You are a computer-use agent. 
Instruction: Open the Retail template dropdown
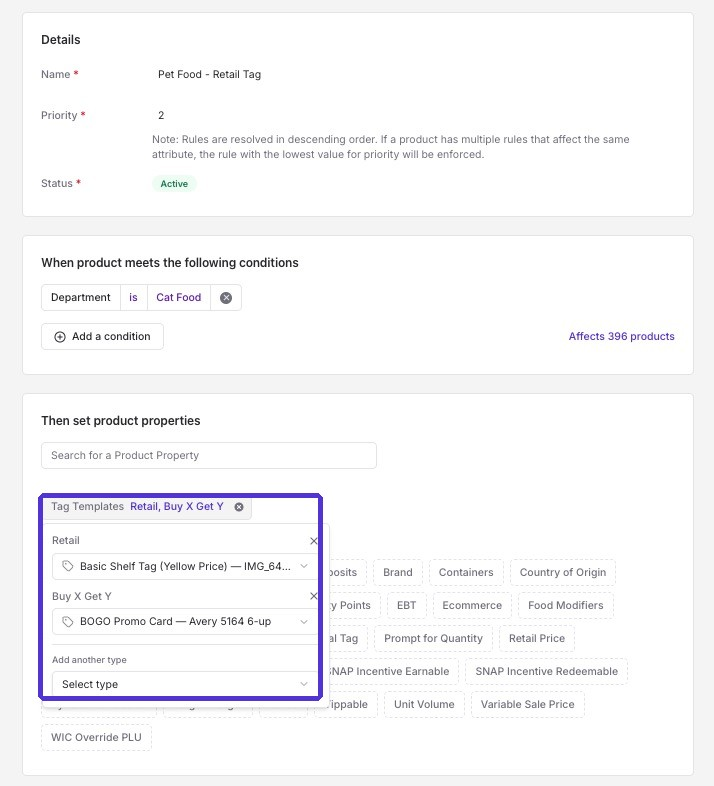point(185,566)
